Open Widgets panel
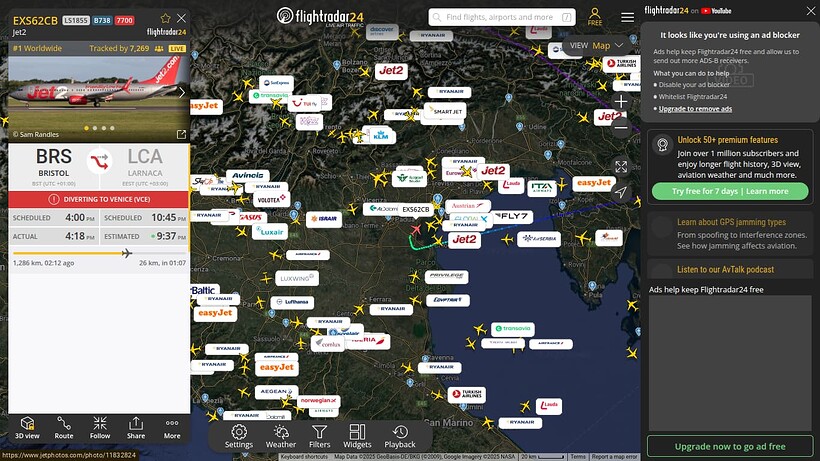Viewport: 820px width, 461px height. pos(357,436)
